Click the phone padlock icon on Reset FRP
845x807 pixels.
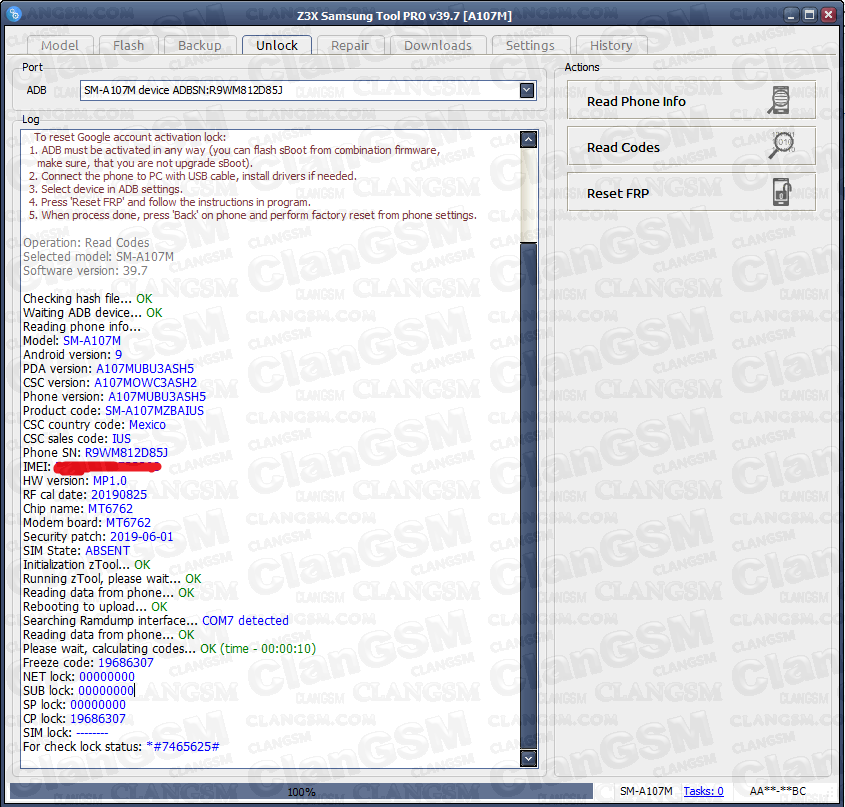(x=781, y=192)
